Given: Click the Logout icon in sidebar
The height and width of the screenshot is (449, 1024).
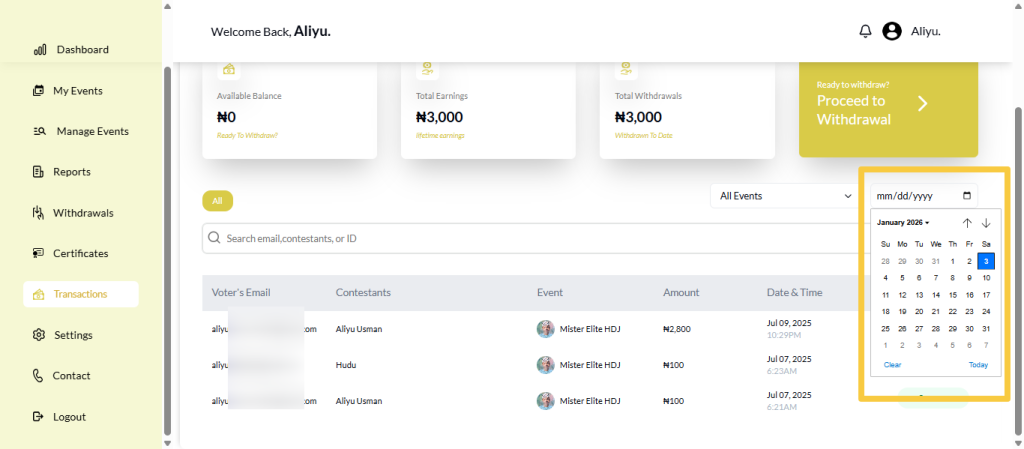Looking at the screenshot, I should point(38,416).
